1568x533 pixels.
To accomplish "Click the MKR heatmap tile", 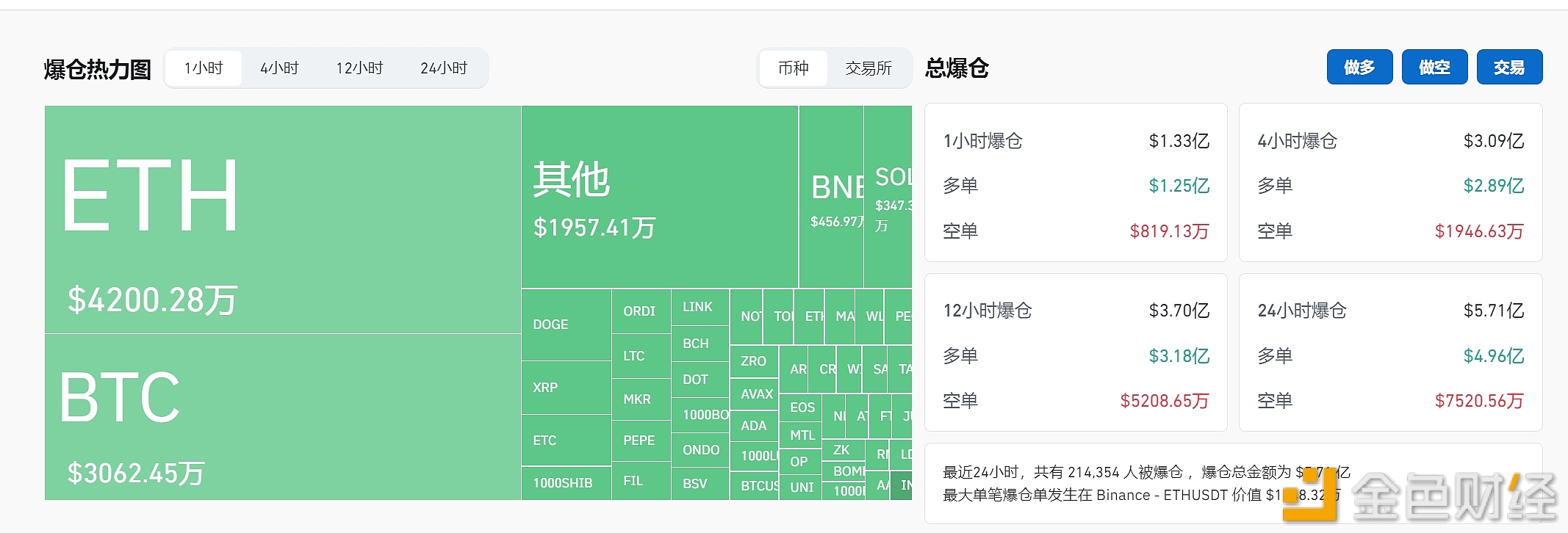I will tap(641, 399).
